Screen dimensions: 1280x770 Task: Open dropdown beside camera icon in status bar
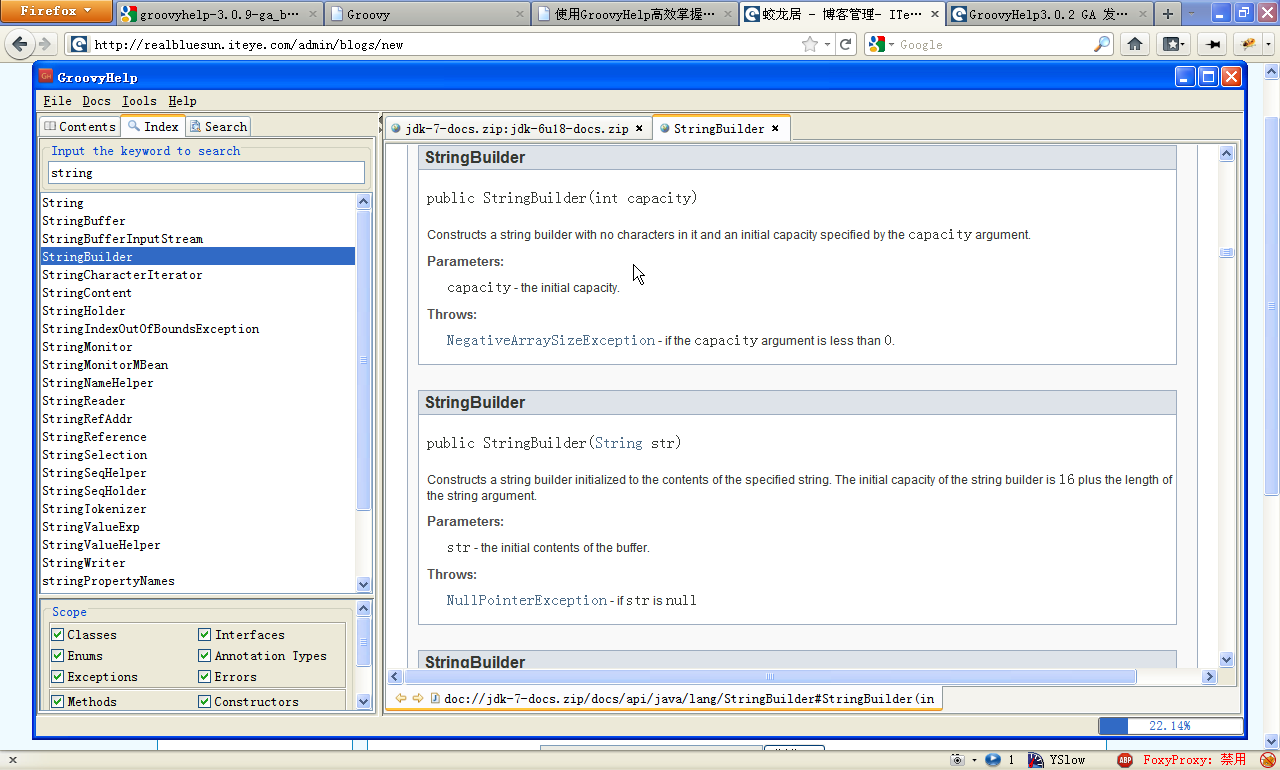[974, 760]
